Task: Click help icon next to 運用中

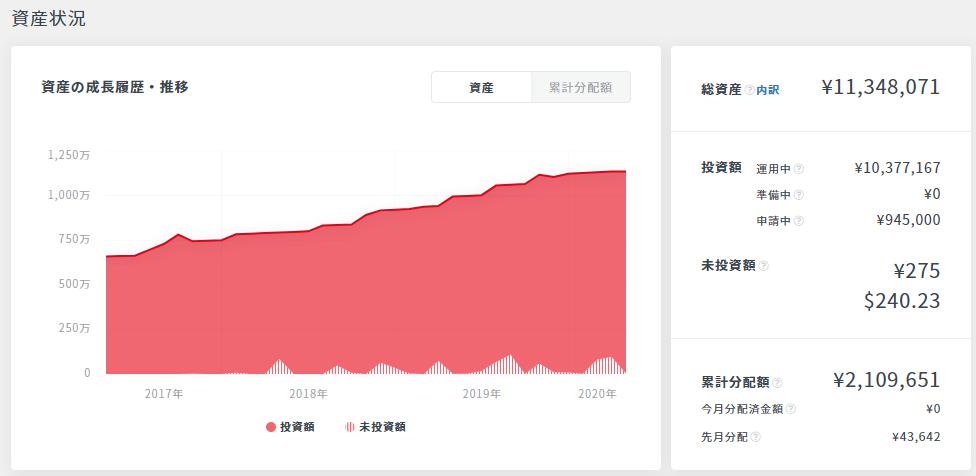Action: [799, 169]
